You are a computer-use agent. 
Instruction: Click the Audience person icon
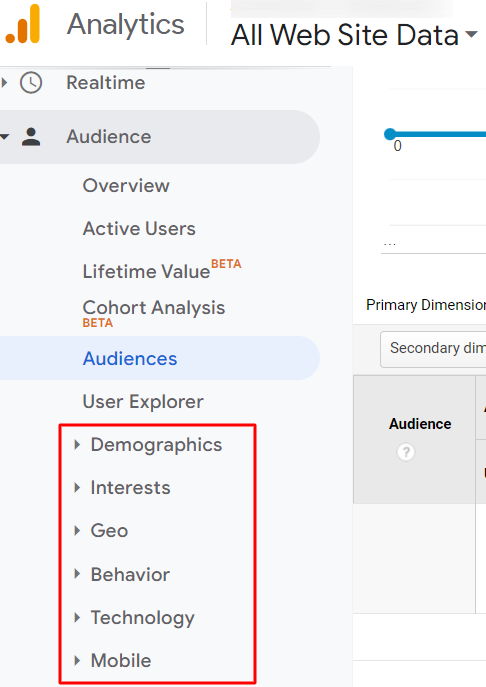pos(31,137)
